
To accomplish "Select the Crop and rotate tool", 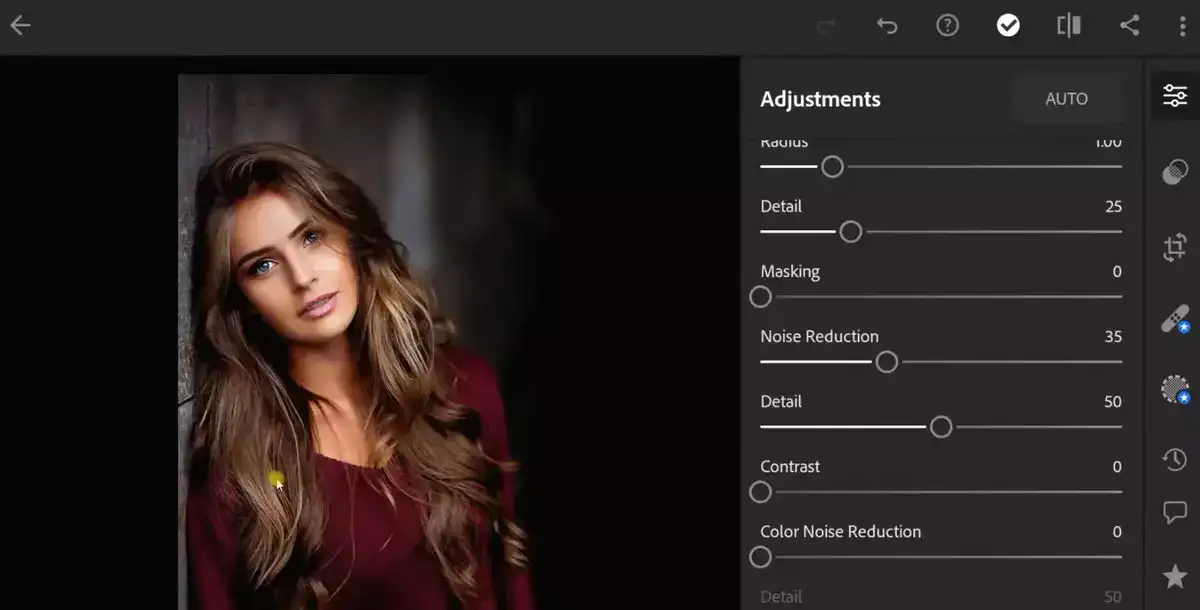I will (x=1175, y=247).
